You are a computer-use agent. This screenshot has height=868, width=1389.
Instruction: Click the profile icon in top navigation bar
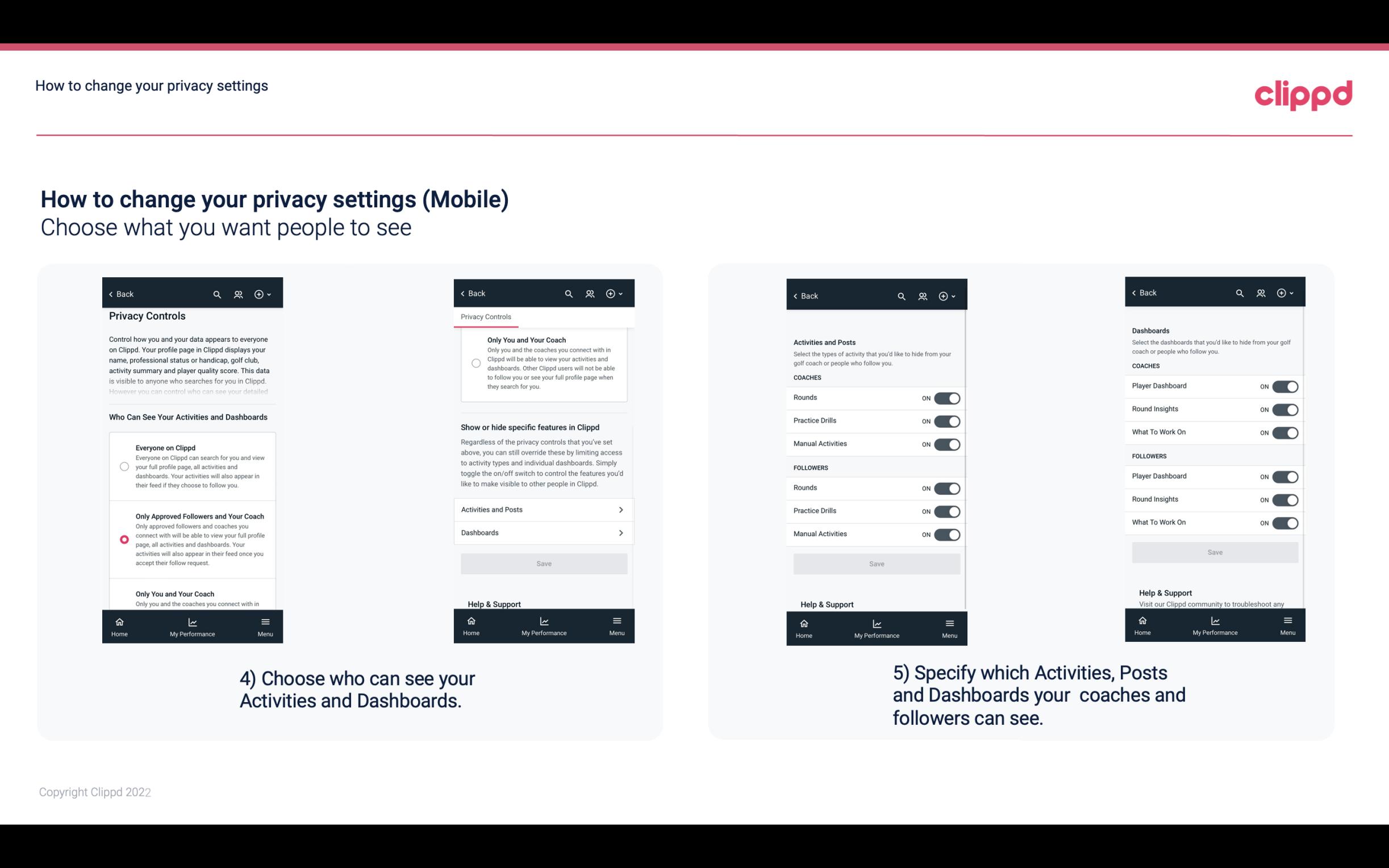238,294
